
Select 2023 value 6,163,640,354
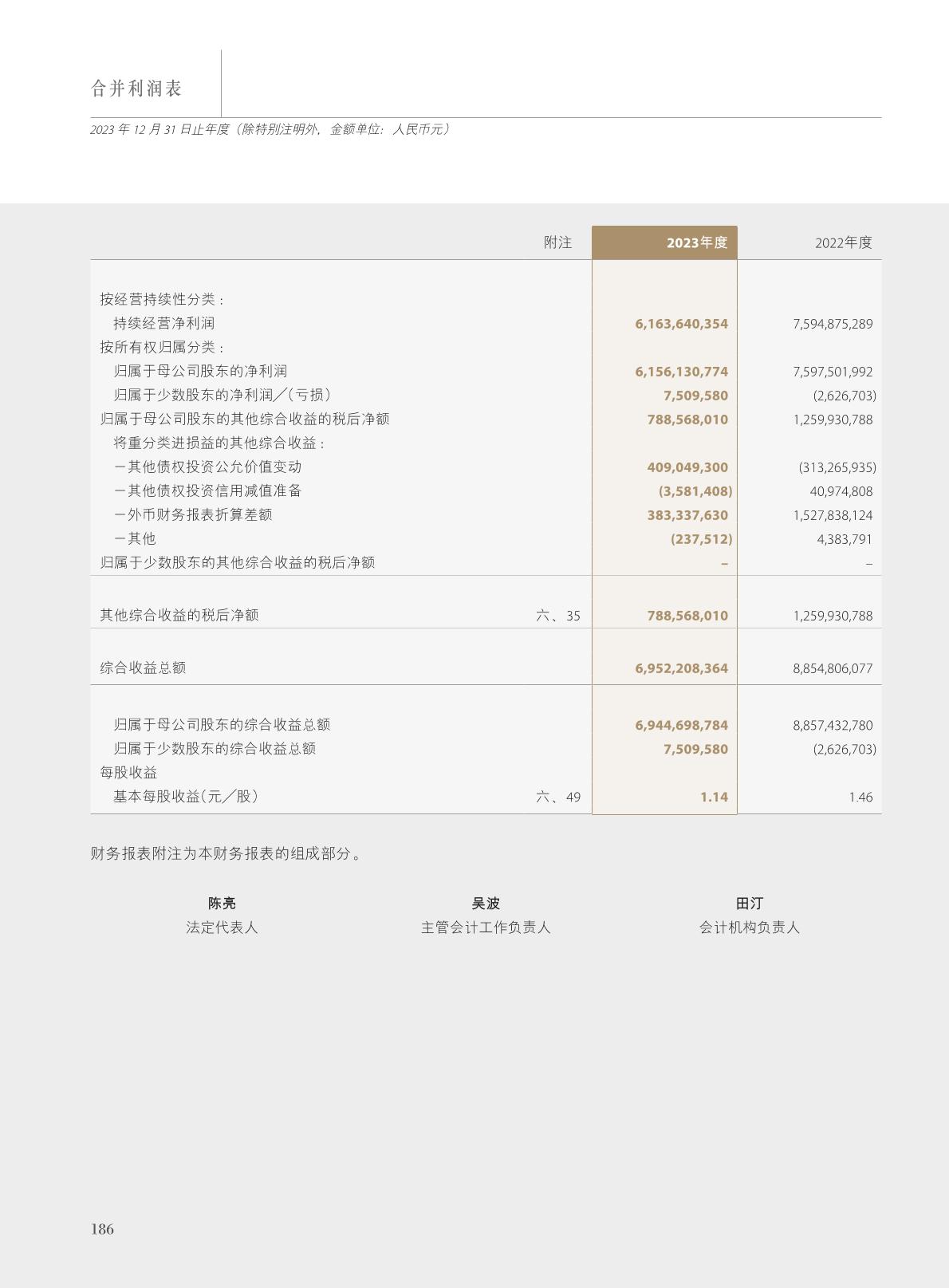pos(681,324)
